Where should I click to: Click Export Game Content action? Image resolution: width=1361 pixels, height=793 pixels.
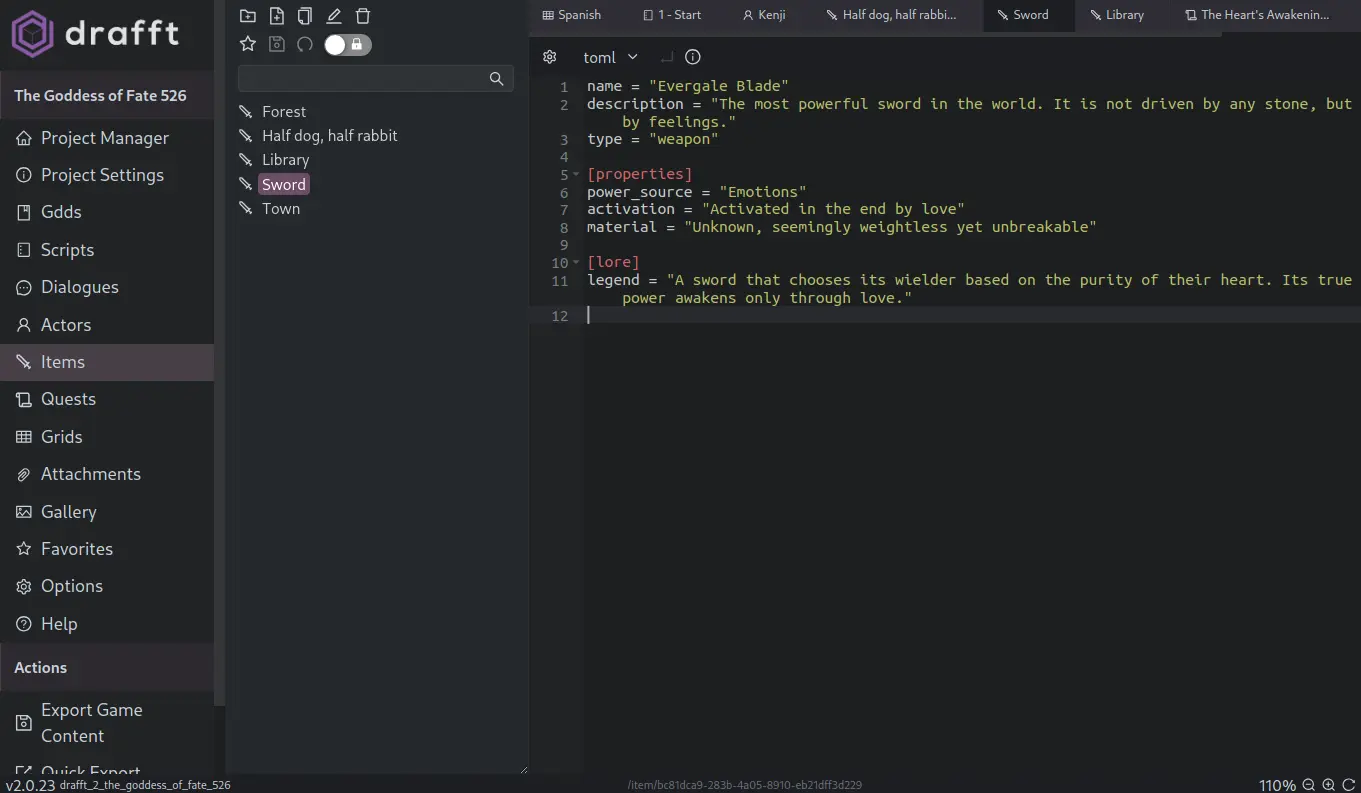click(x=91, y=722)
